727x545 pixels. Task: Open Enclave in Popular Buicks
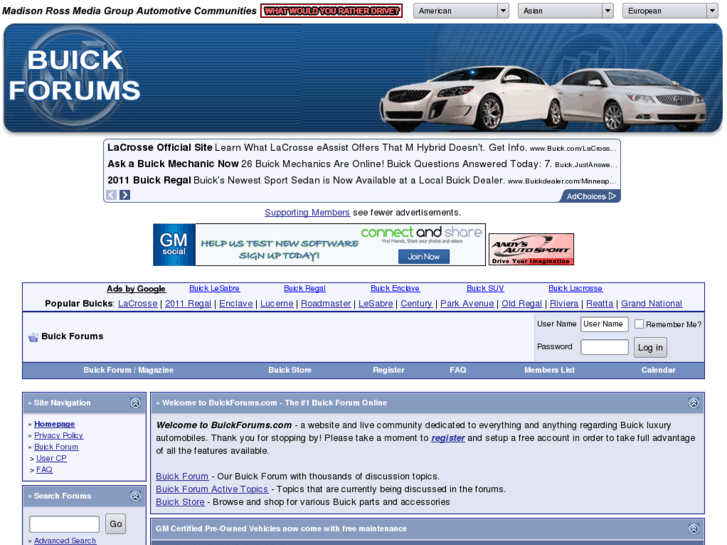coord(236,303)
